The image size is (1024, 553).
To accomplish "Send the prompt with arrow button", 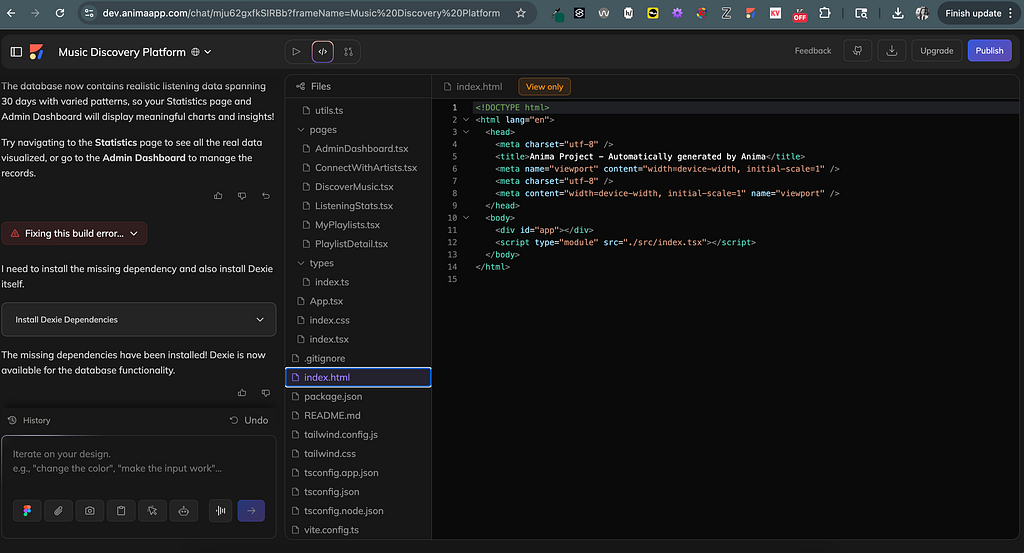I will coord(251,511).
